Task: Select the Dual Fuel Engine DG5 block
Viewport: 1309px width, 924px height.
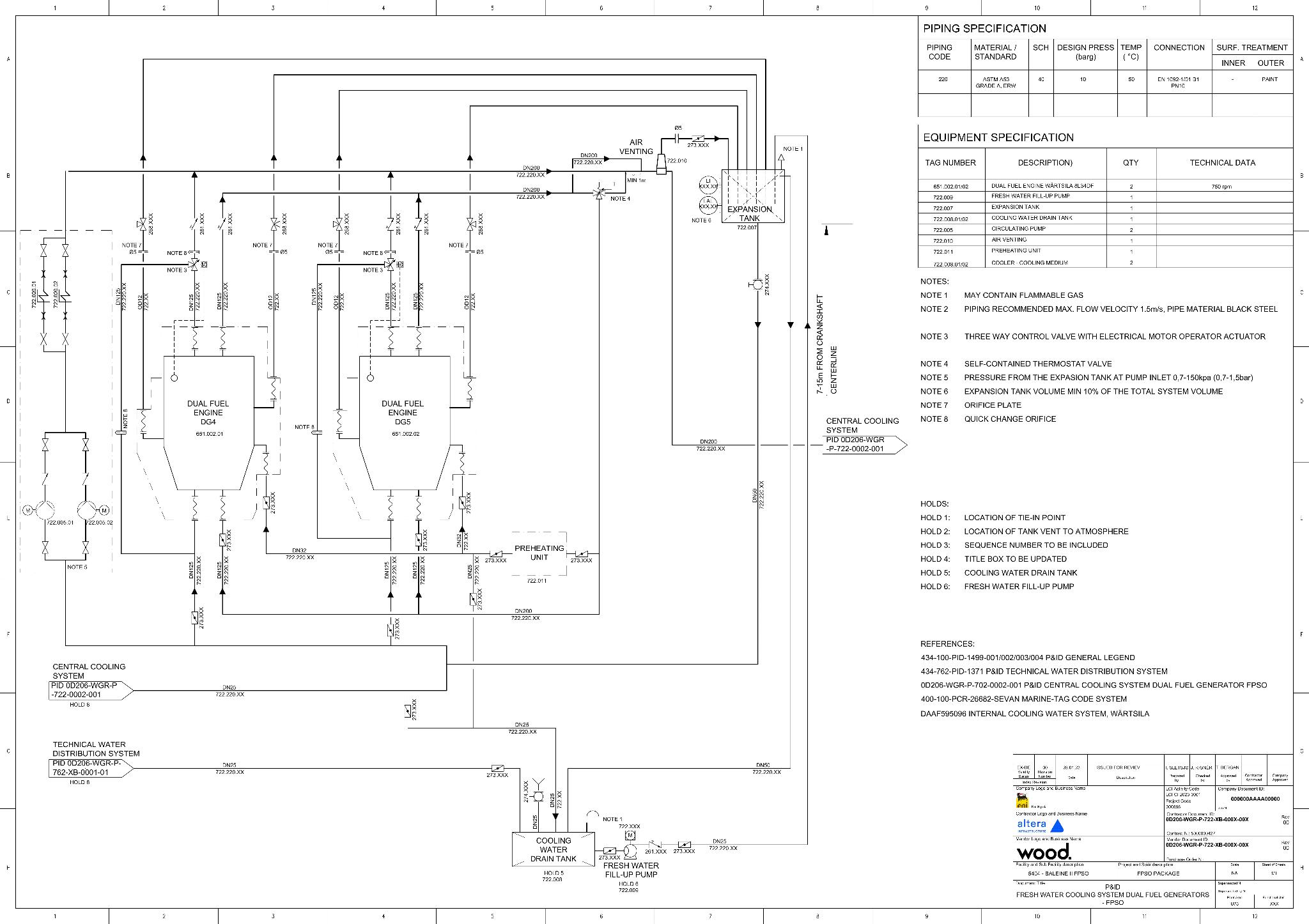Action: coord(403,423)
